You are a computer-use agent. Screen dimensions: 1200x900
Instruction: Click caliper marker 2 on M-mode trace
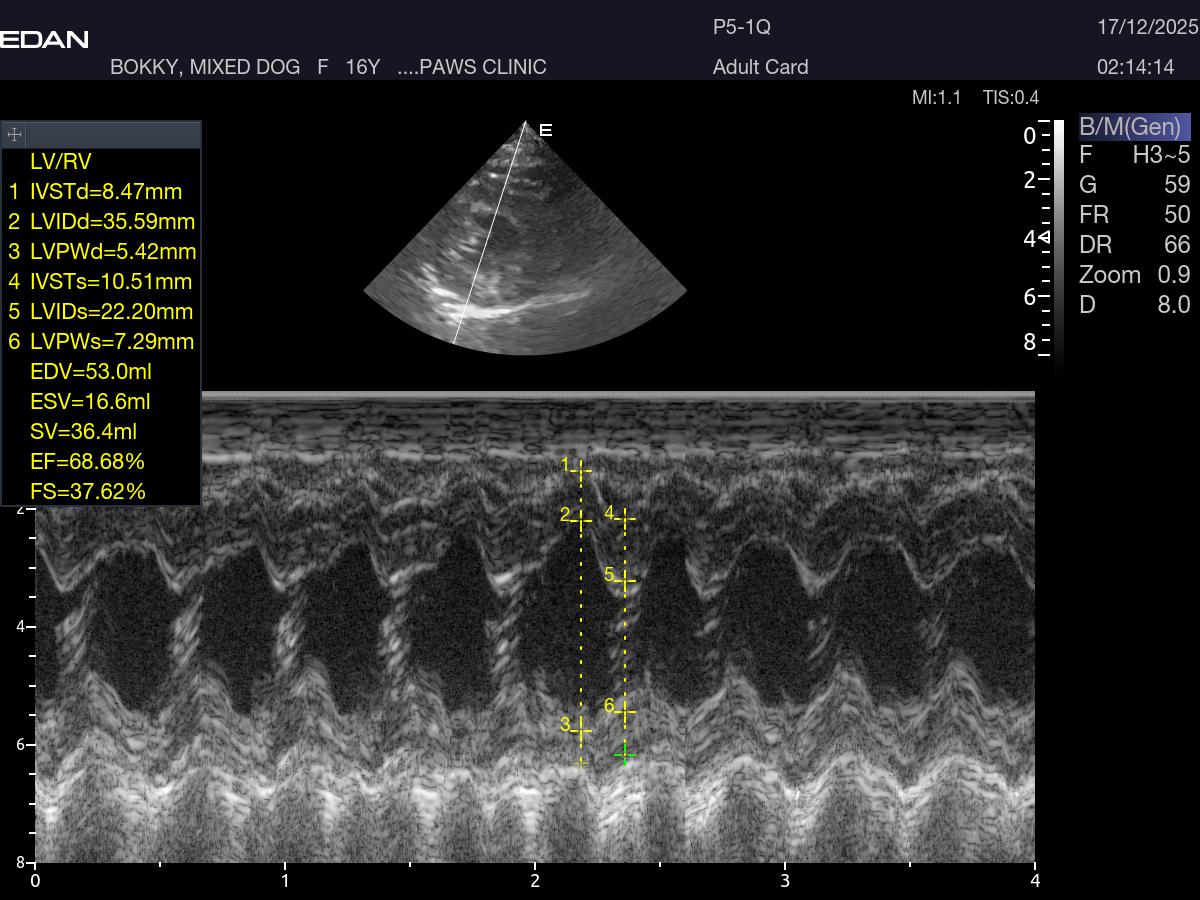click(x=581, y=519)
